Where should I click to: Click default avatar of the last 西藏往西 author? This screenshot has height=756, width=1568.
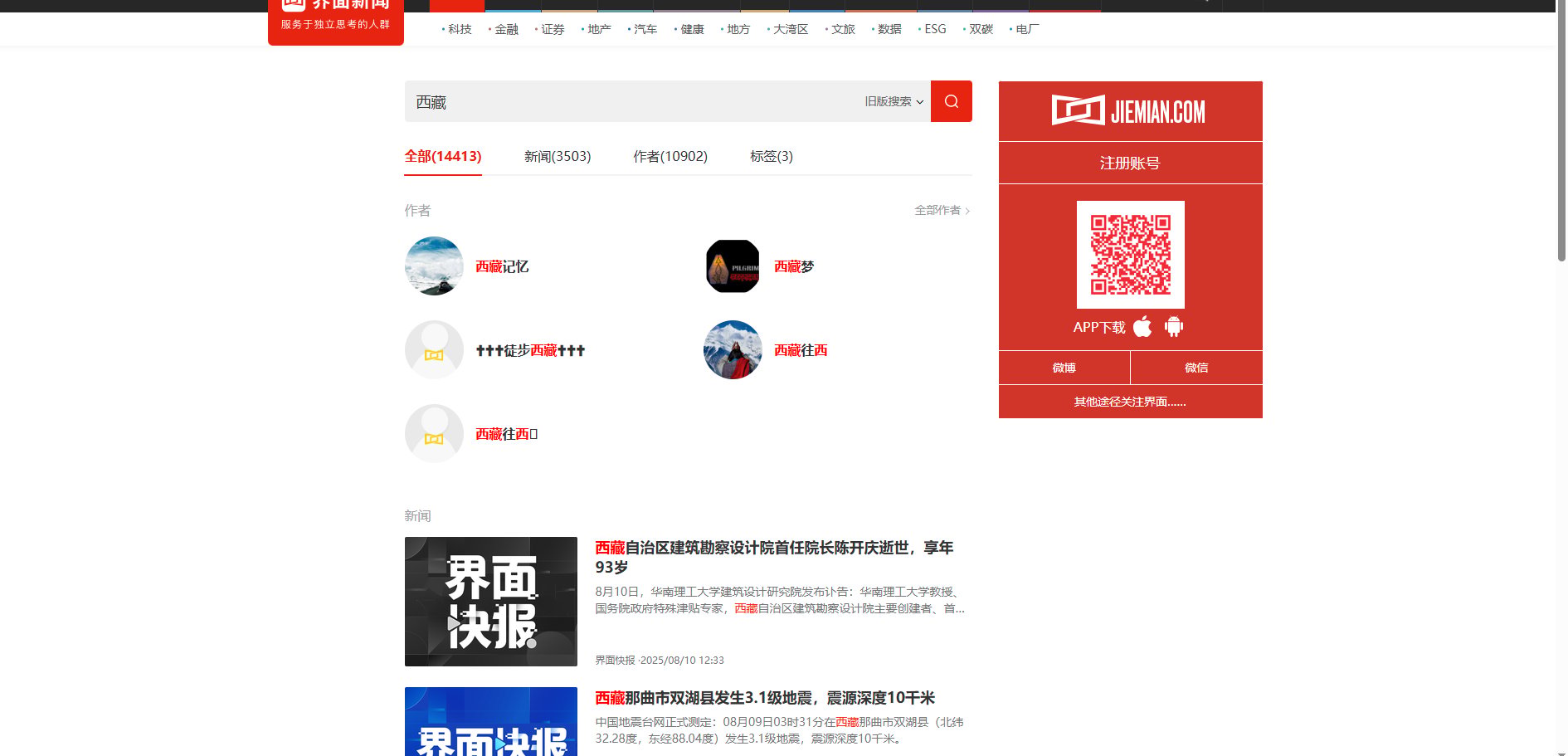pos(434,434)
